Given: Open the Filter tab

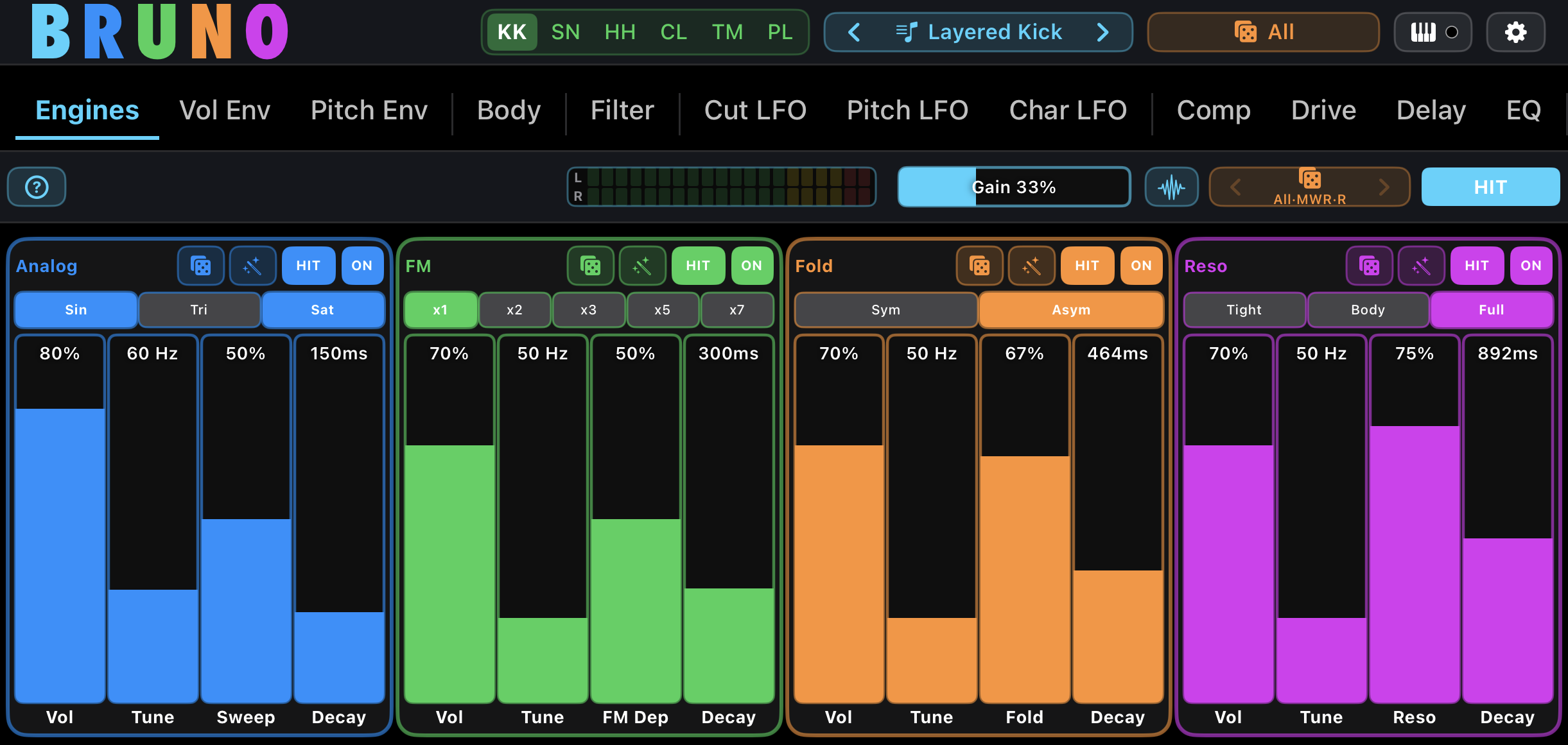Looking at the screenshot, I should point(622,110).
